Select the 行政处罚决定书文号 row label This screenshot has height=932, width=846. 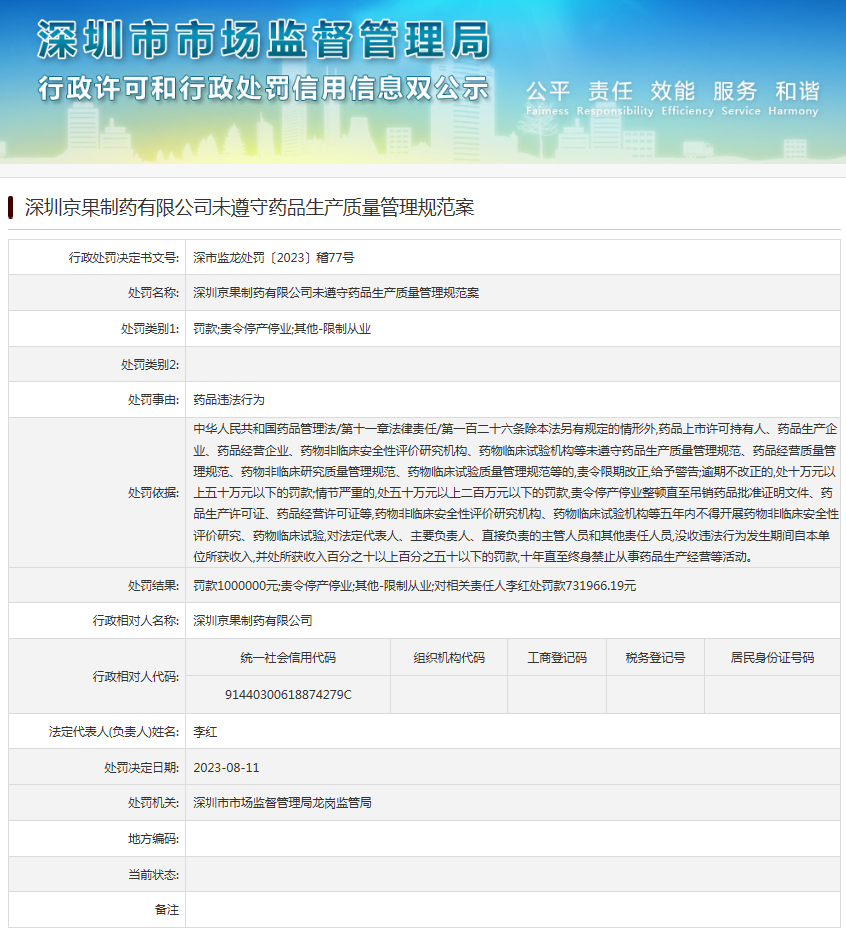[x=124, y=257]
